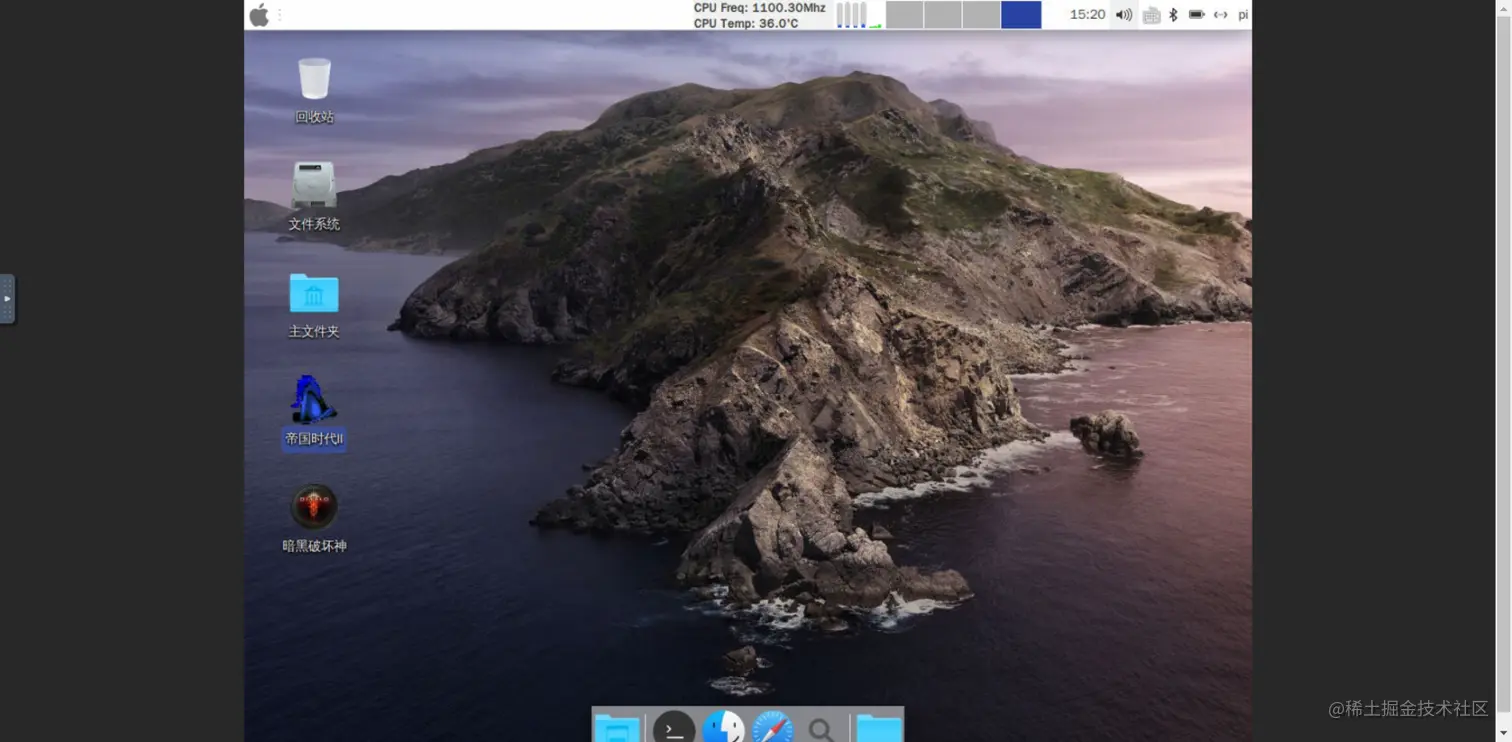1512x742 pixels.
Task: Click the Bluetooth tray icon
Action: (x=1173, y=15)
